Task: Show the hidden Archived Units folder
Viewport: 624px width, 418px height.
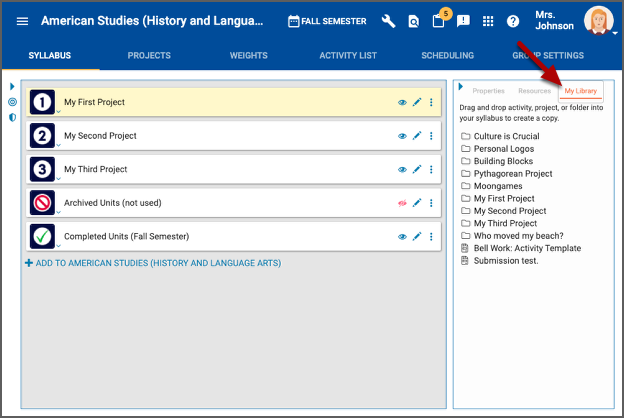Action: tap(403, 203)
